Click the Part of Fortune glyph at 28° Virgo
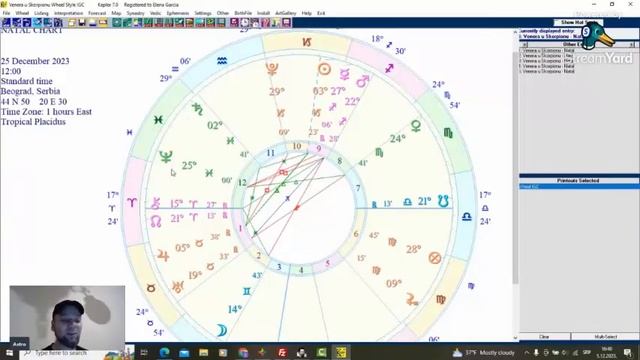The image size is (640, 360). [435, 258]
